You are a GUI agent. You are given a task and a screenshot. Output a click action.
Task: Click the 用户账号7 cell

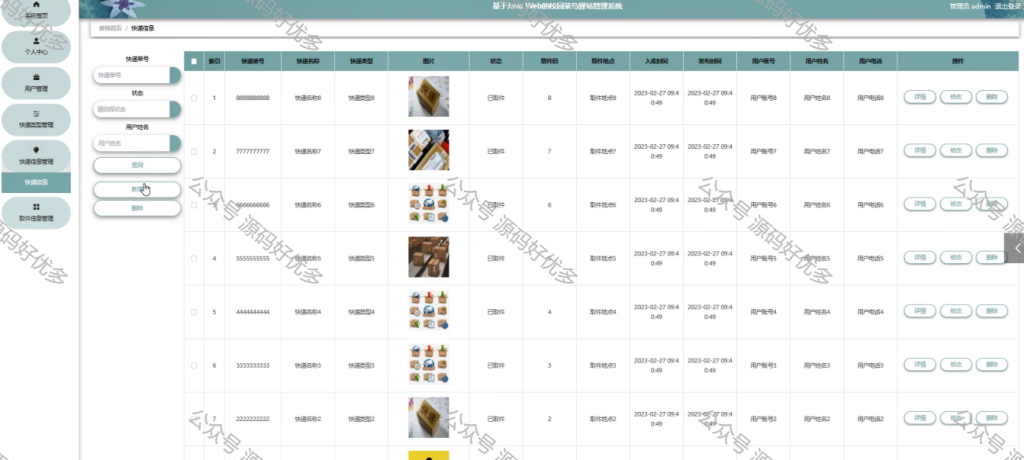(763, 152)
